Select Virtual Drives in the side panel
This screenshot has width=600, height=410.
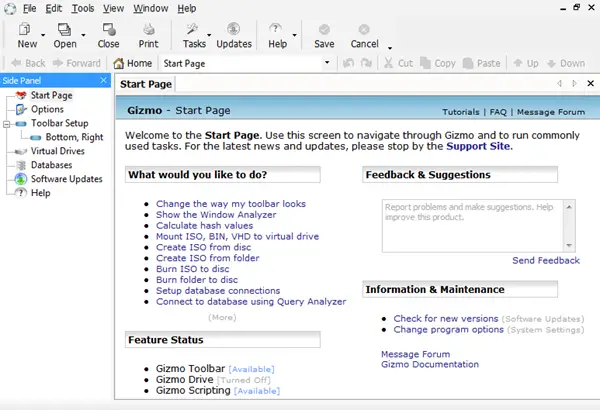tap(57, 151)
